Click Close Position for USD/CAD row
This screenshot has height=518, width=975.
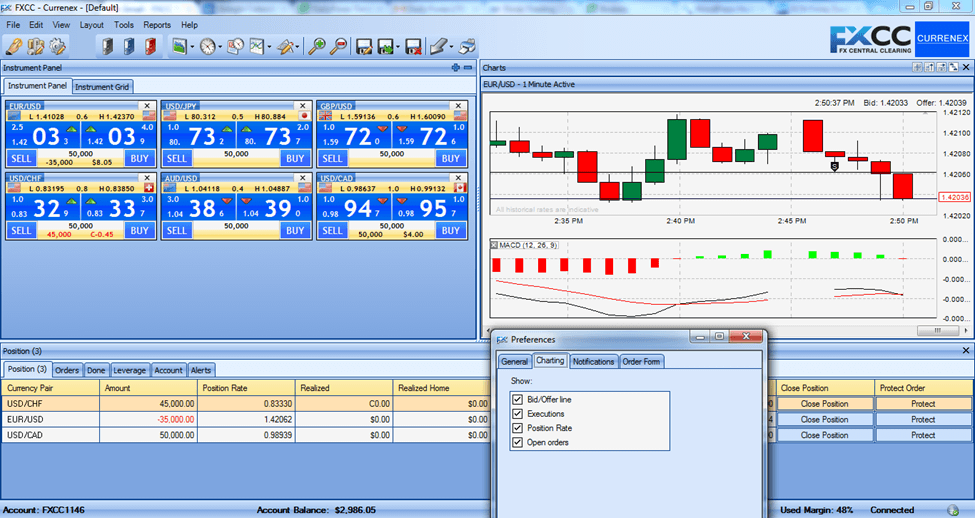[x=825, y=435]
